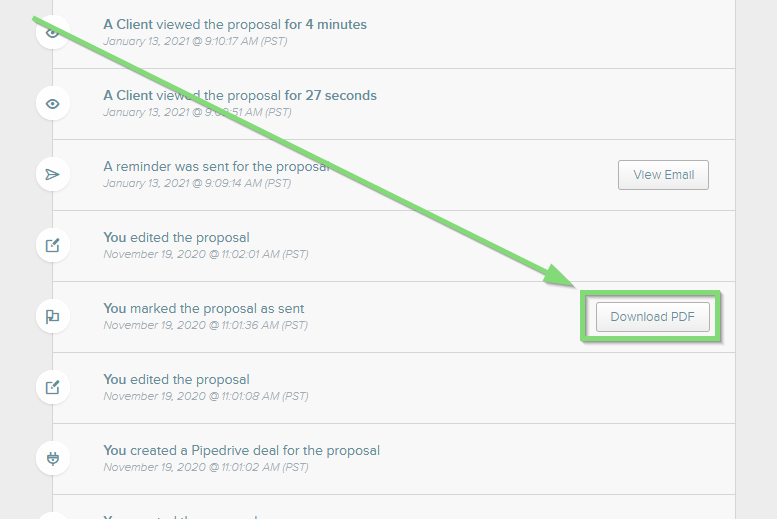777x519 pixels.
Task: Click the 'You edited the proposal' text at 11:01:08
Action: 176,380
